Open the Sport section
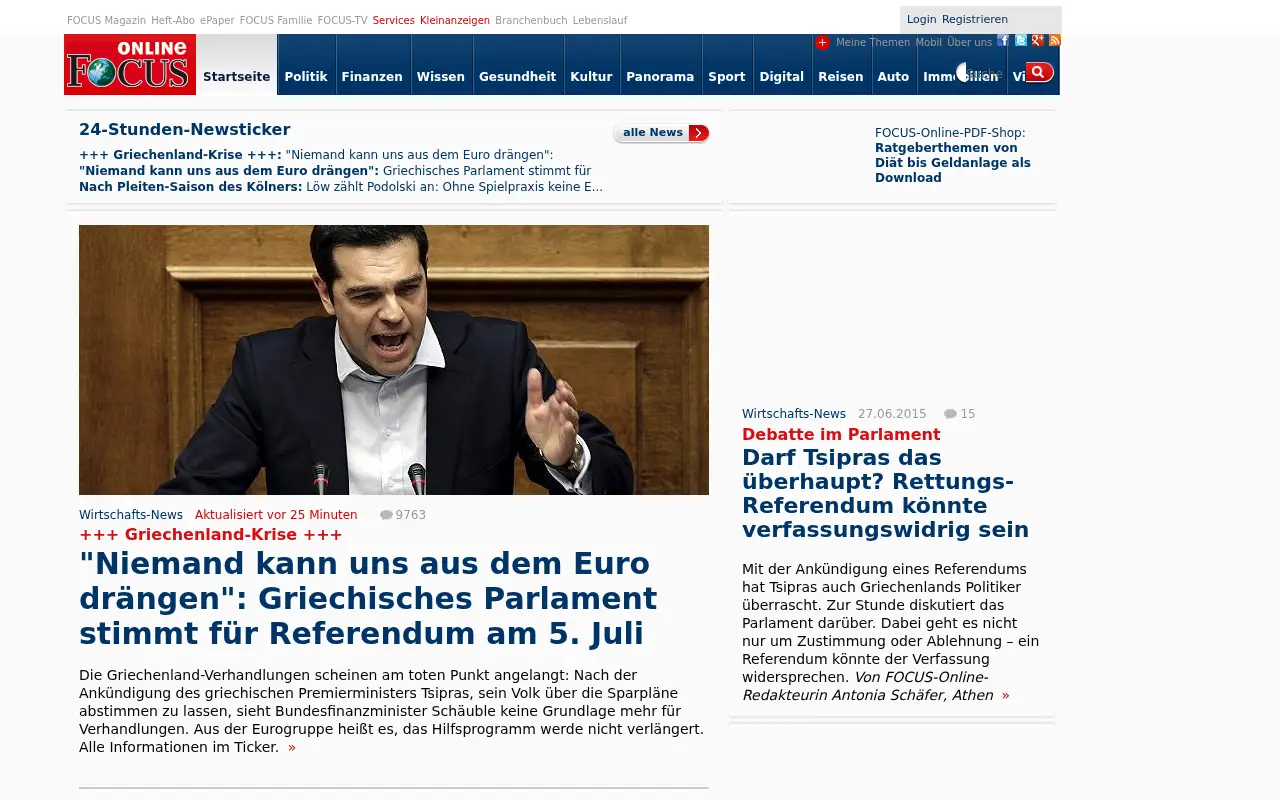 727,77
